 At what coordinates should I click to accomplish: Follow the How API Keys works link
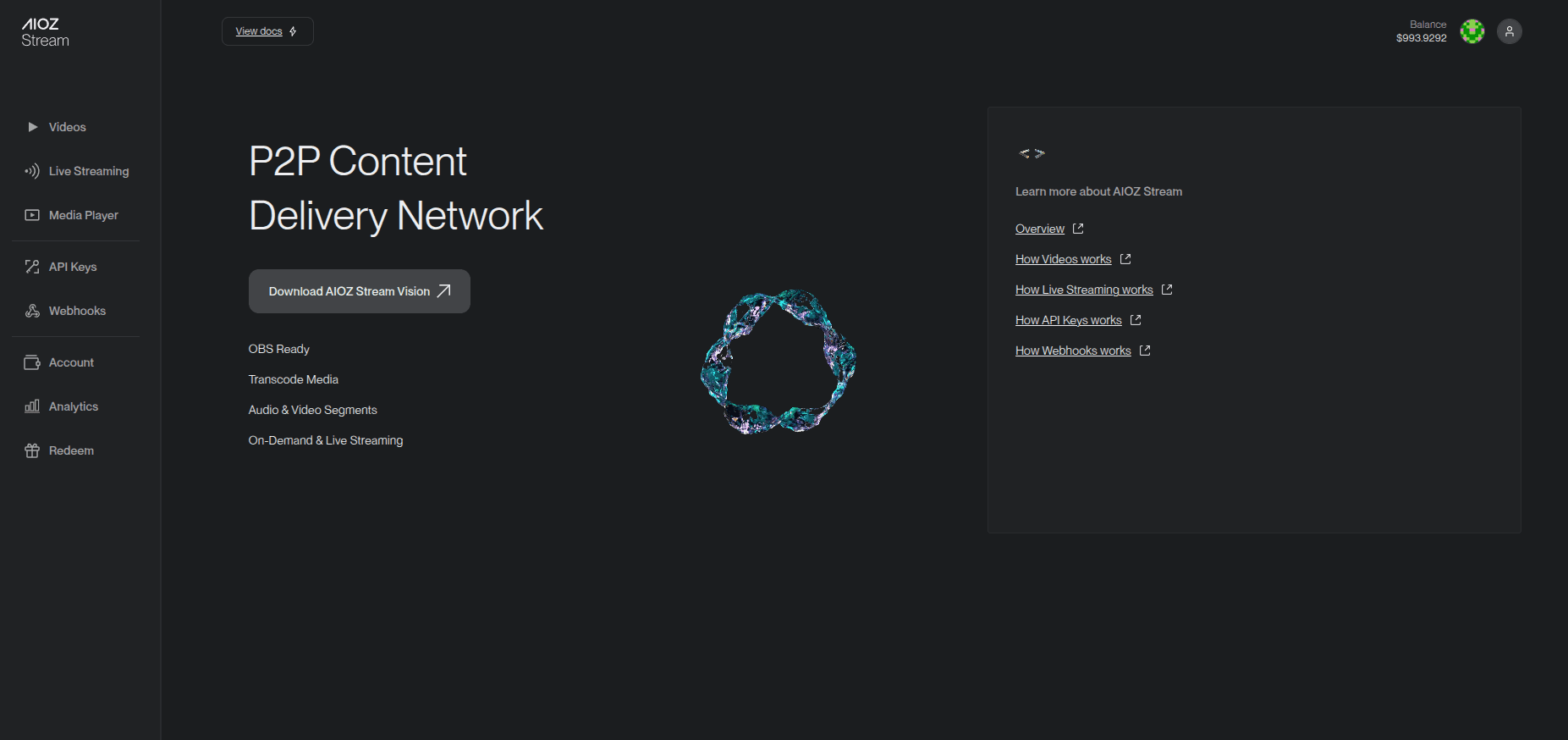pyautogui.click(x=1068, y=320)
